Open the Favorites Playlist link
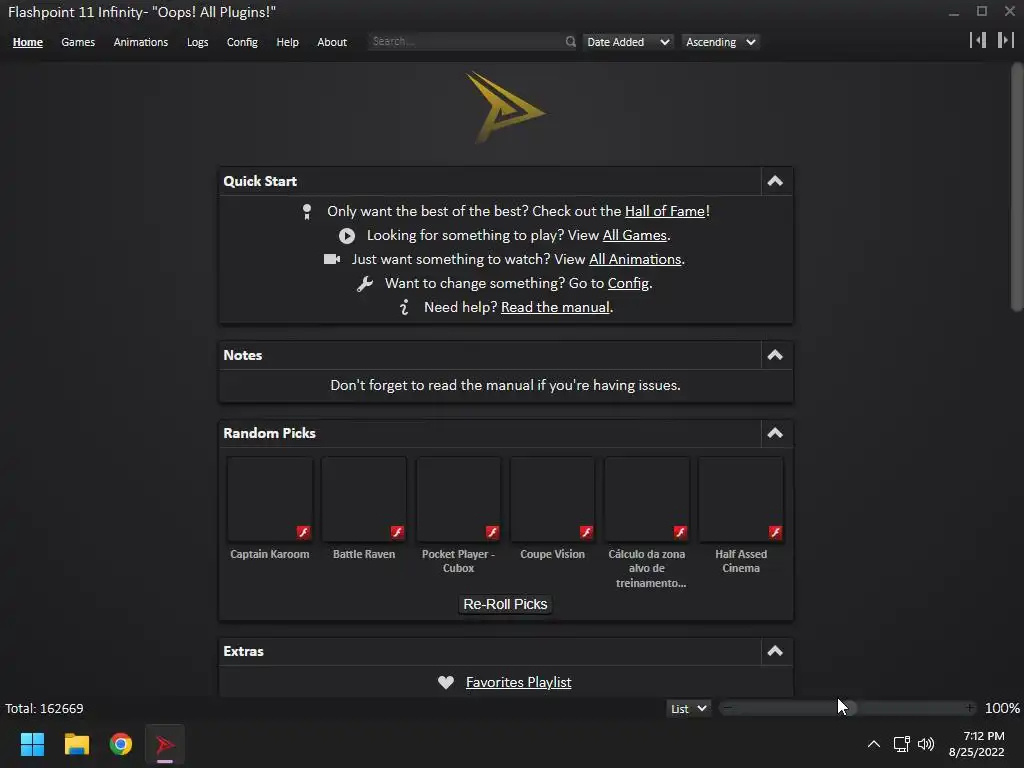The width and height of the screenshot is (1024, 768). [x=519, y=682]
